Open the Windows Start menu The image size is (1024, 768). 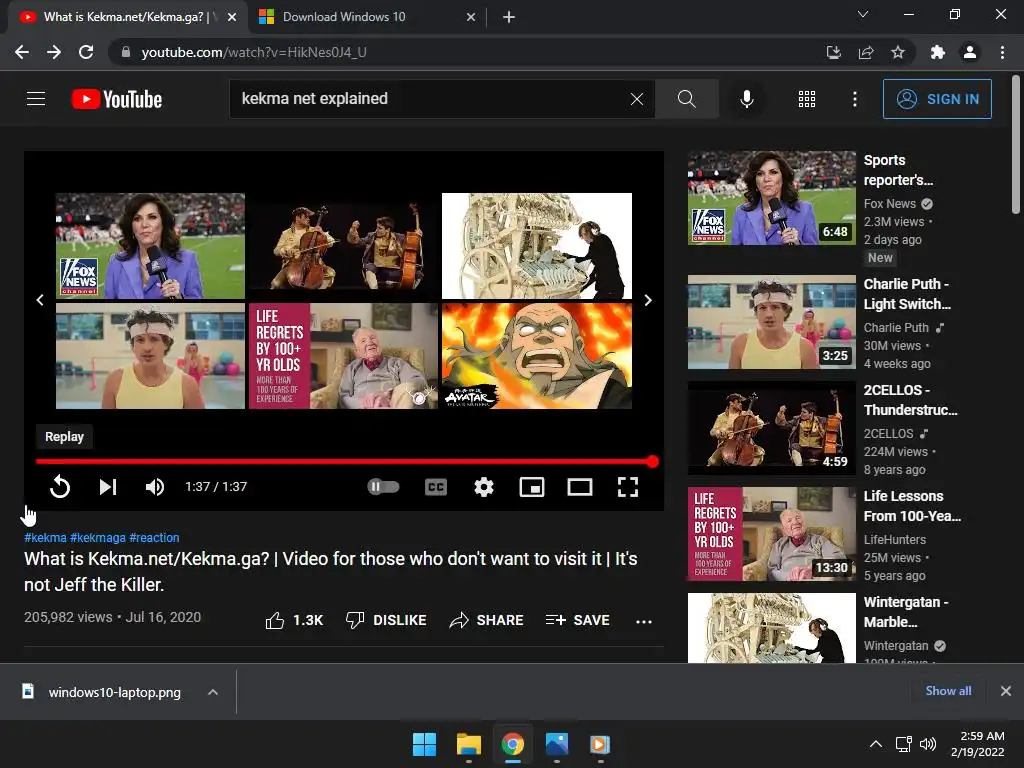point(424,744)
